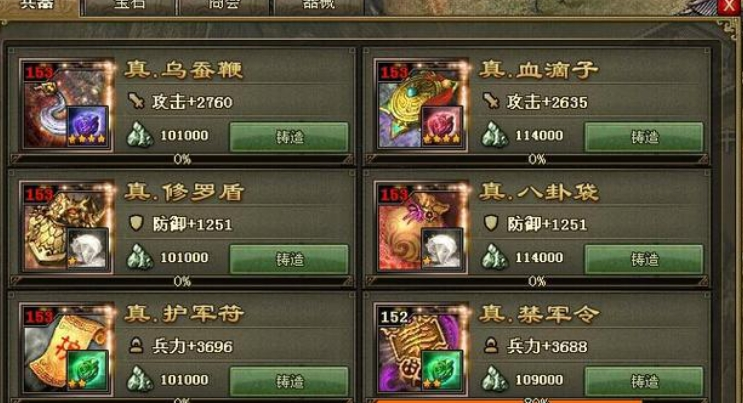This screenshot has width=743, height=403.
Task: Click the white gem on 修罗盾 icon
Action: click(87, 248)
